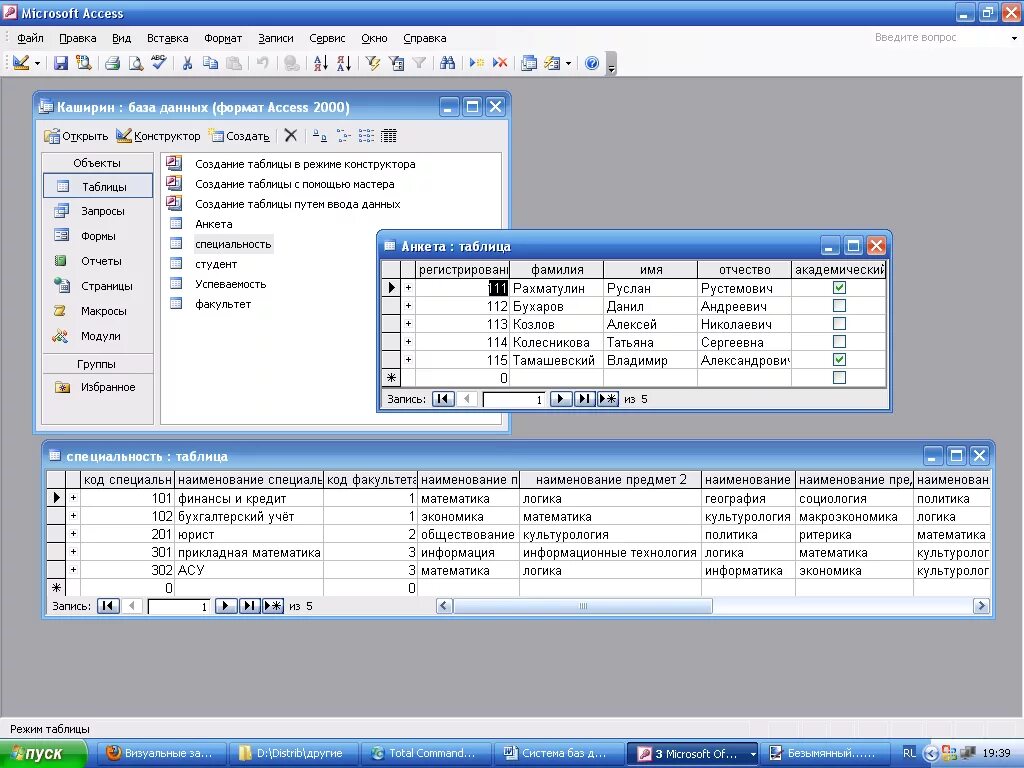Open the Вставка menu
Image resolution: width=1024 pixels, height=768 pixels.
point(167,38)
